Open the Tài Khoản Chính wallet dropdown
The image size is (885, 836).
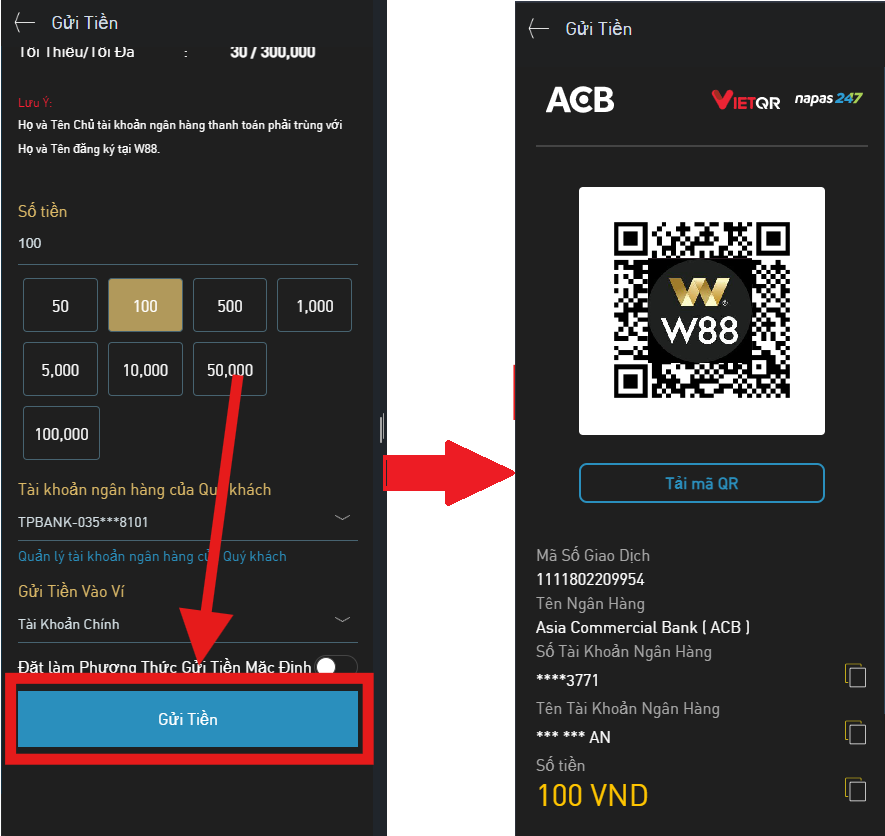pyautogui.click(x=187, y=624)
